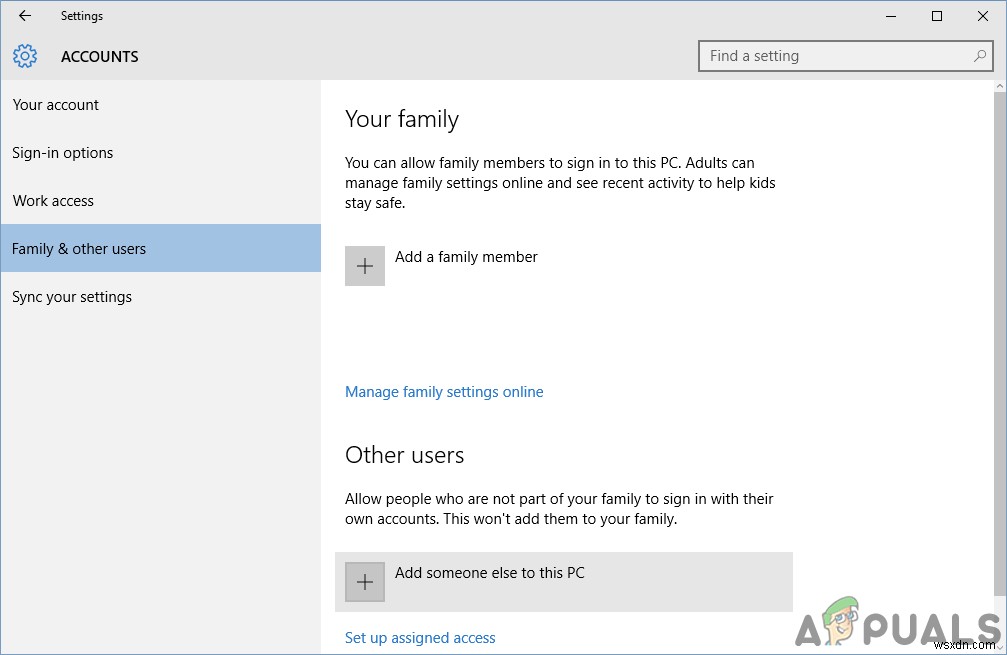
Task: Click the Accounts gear icon
Action: point(25,57)
